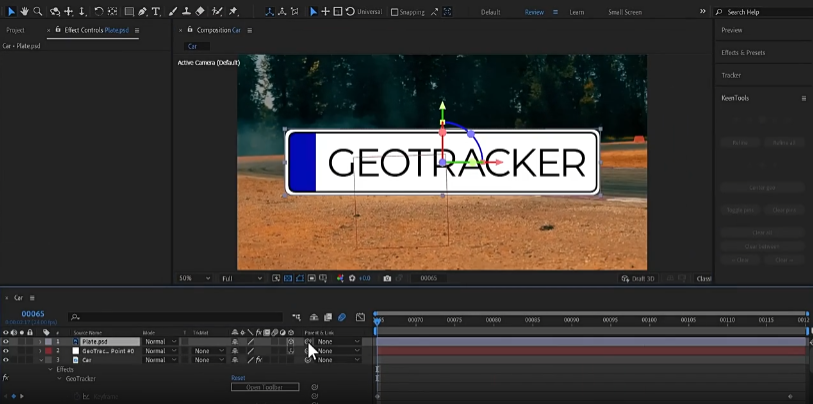Open Plate.psd blend Mode dropdown
This screenshot has height=404, width=813.
(x=160, y=342)
